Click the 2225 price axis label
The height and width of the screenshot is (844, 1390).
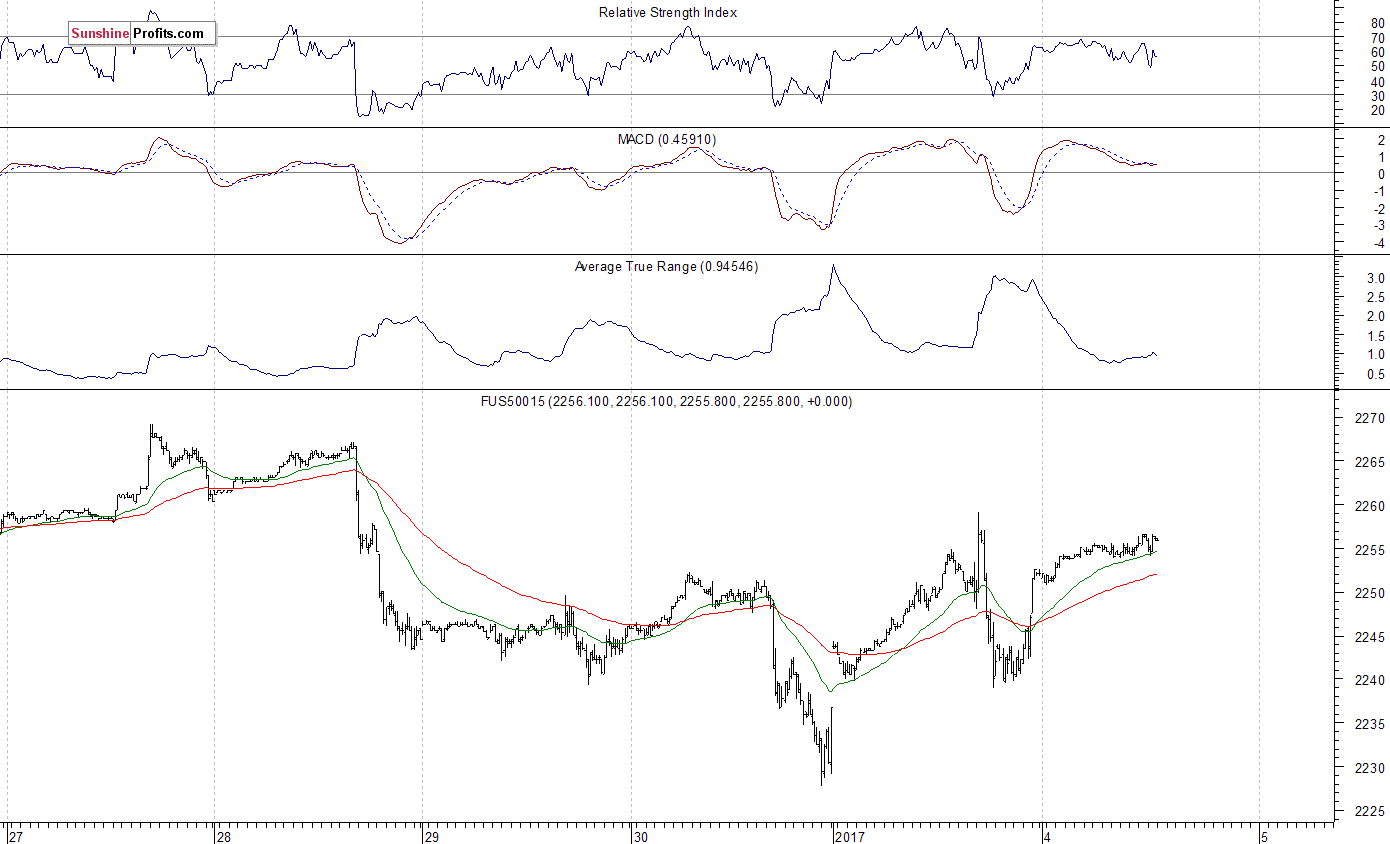click(1371, 812)
